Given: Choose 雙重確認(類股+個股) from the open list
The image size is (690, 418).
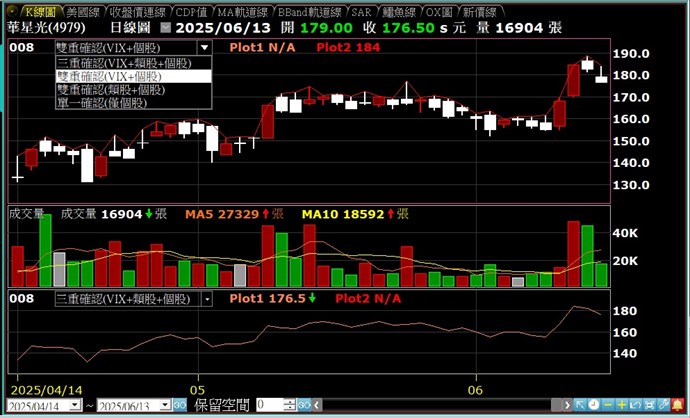Looking at the screenshot, I should pyautogui.click(x=110, y=89).
